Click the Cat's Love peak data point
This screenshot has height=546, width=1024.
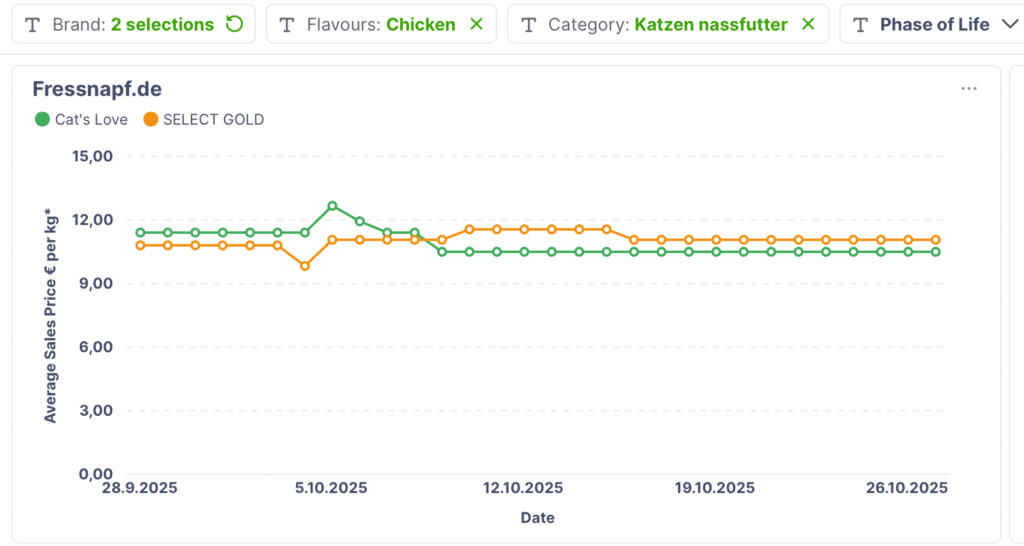coord(332,206)
